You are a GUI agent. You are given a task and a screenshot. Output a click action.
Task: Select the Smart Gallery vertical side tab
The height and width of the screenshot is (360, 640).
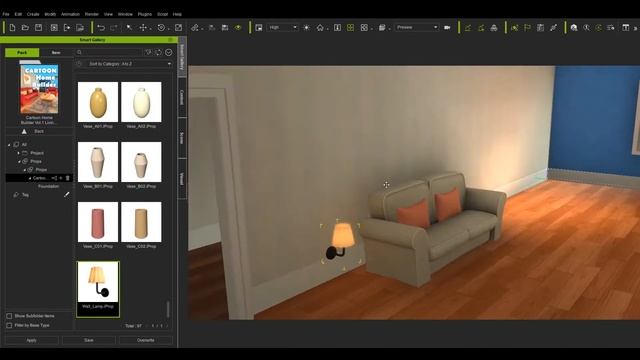tap(182, 57)
